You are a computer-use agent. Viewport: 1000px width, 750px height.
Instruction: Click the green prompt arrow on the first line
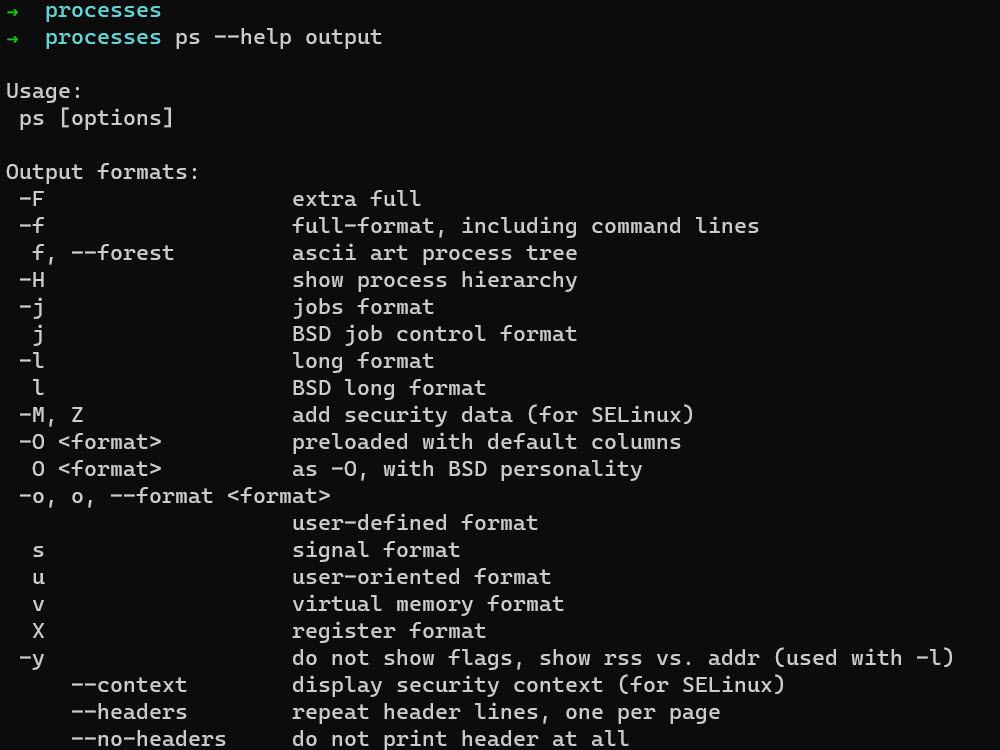click(12, 11)
